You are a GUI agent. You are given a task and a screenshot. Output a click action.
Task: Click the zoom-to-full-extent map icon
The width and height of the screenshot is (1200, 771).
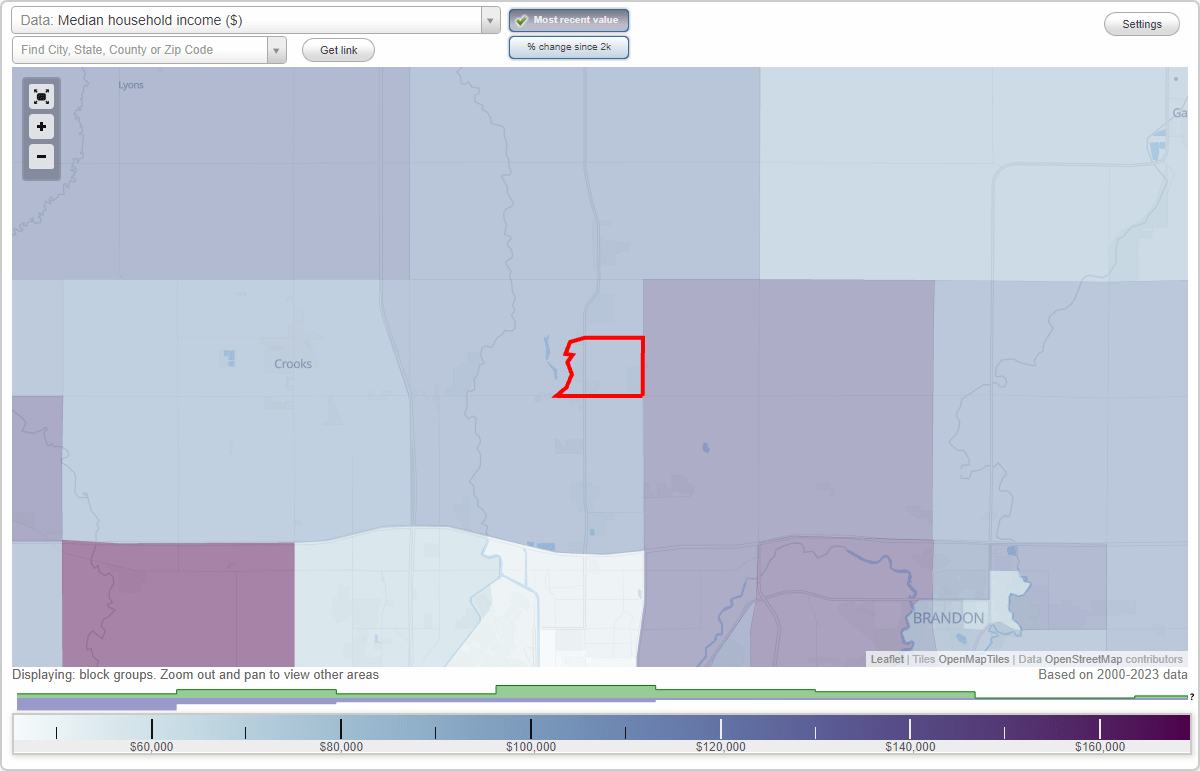pos(41,96)
